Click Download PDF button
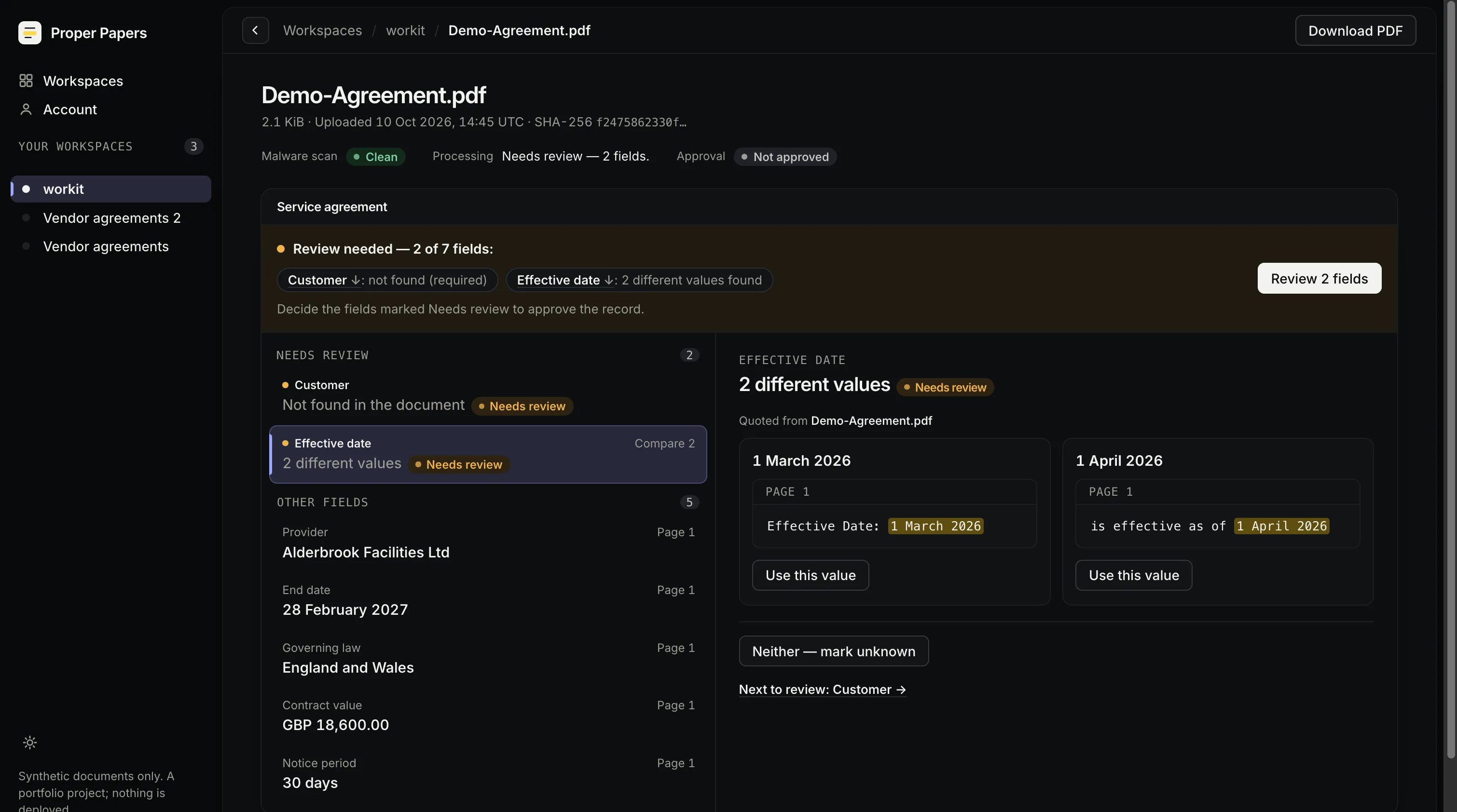 coord(1355,30)
